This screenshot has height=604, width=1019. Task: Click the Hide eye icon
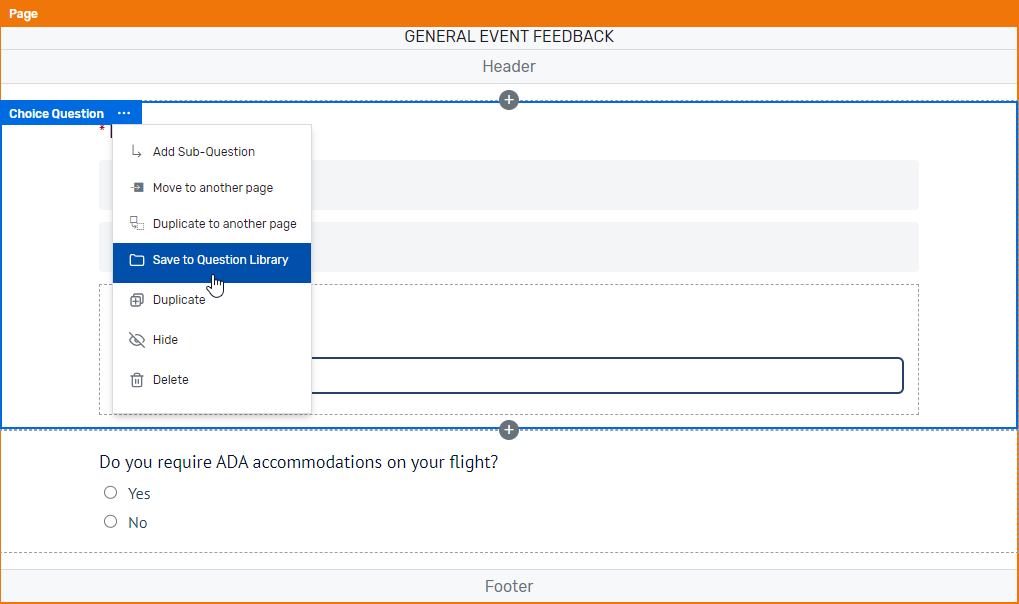click(137, 340)
